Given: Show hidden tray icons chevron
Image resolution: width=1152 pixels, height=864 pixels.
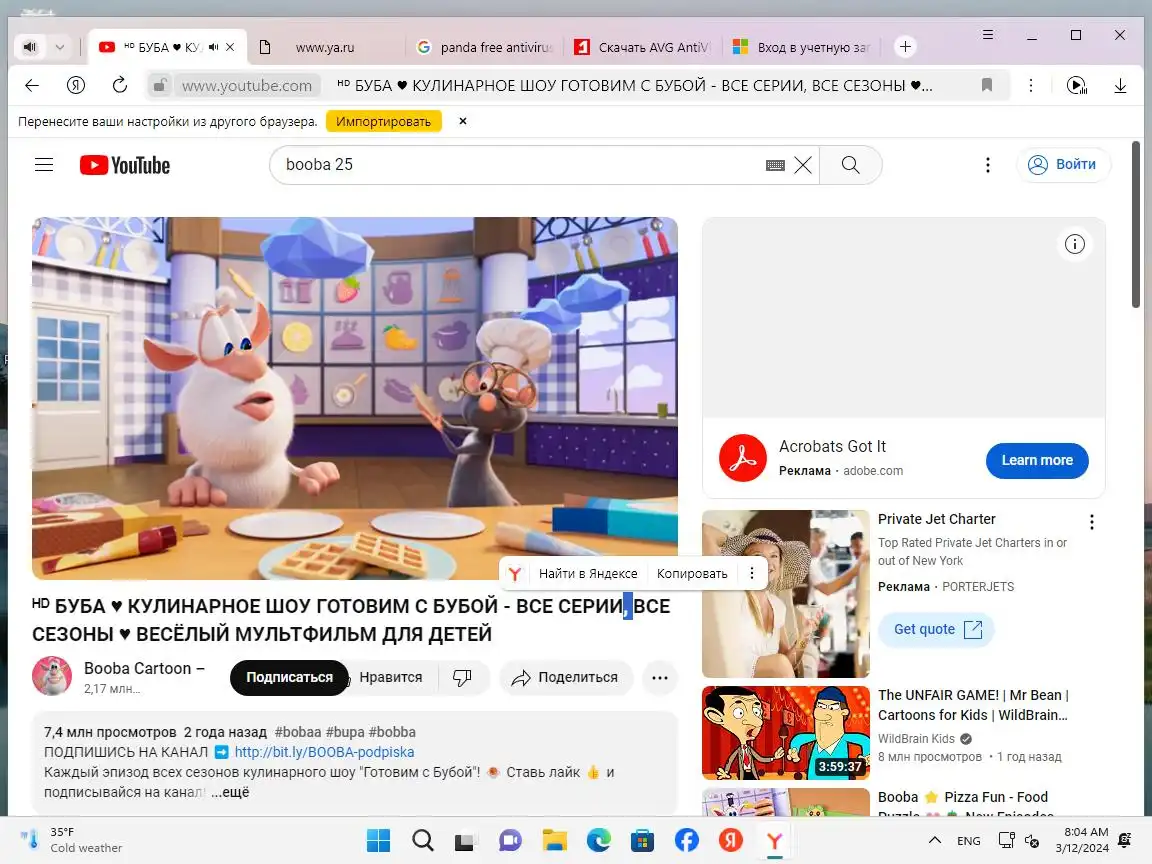Looking at the screenshot, I should click(935, 840).
